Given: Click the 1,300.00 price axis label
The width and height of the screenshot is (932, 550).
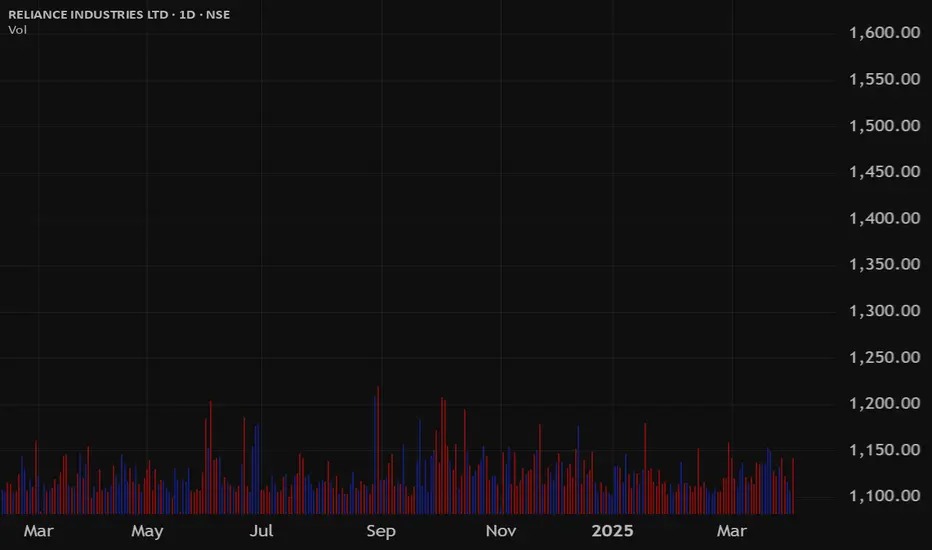Looking at the screenshot, I should click(x=884, y=310).
